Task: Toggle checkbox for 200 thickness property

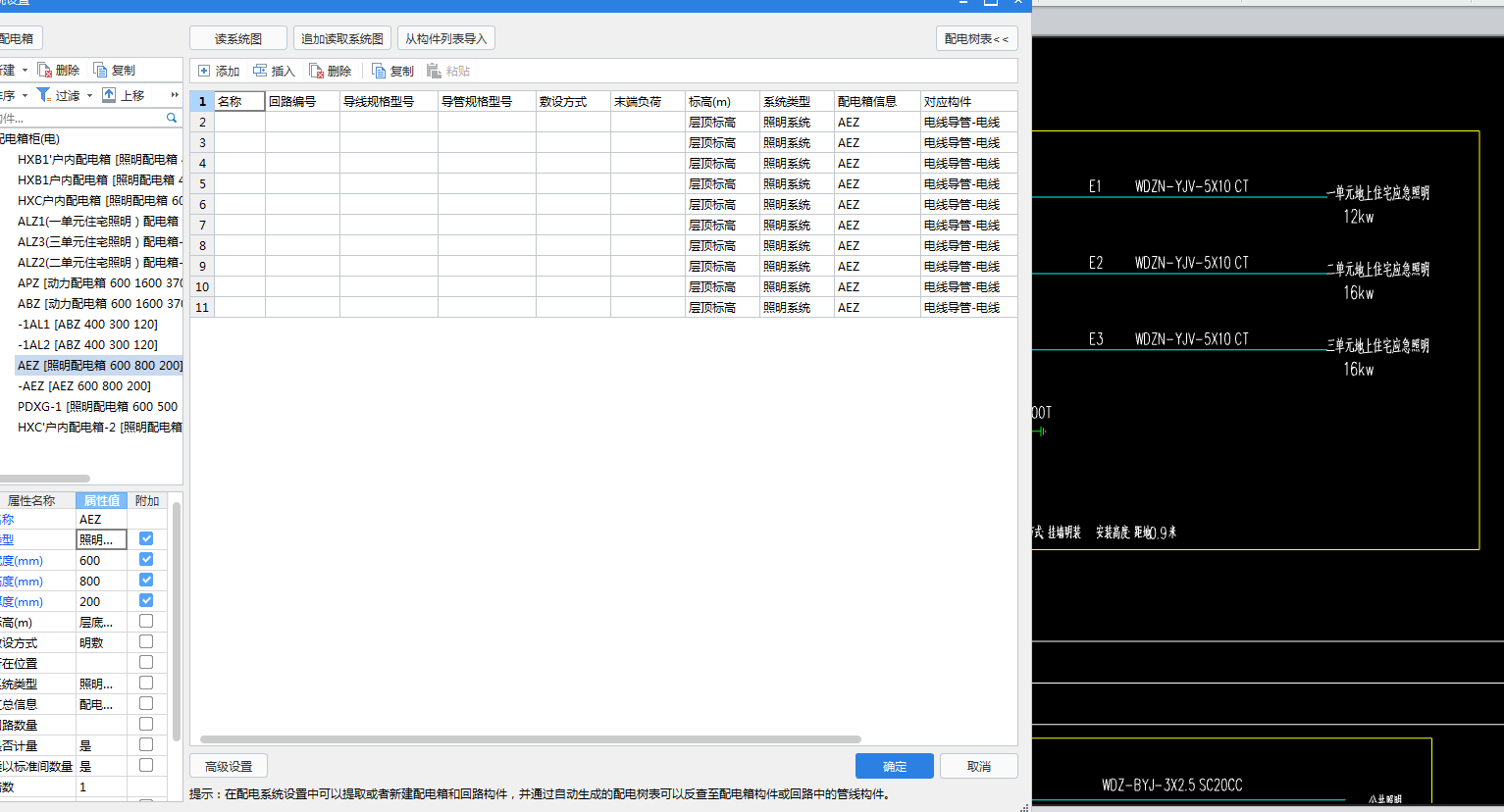Action: coord(146,600)
